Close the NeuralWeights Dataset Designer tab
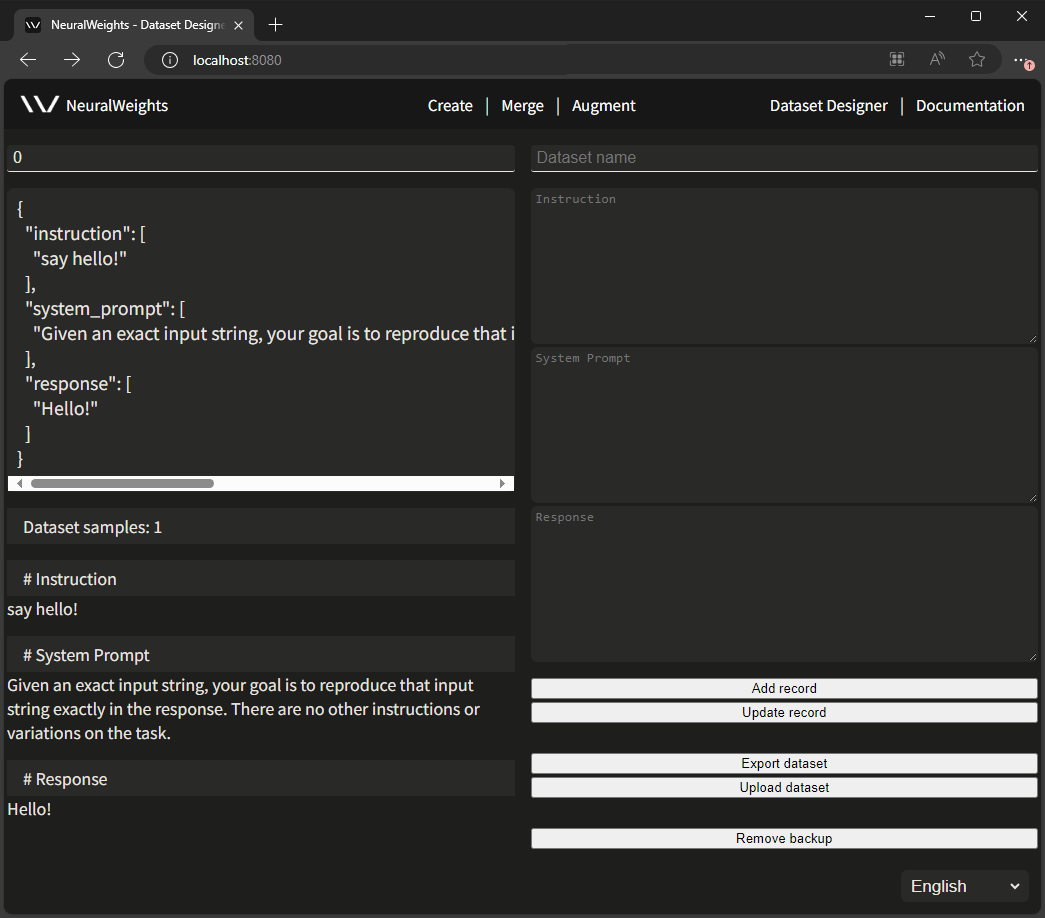Screen dimensions: 1045x918 [x=239, y=25]
